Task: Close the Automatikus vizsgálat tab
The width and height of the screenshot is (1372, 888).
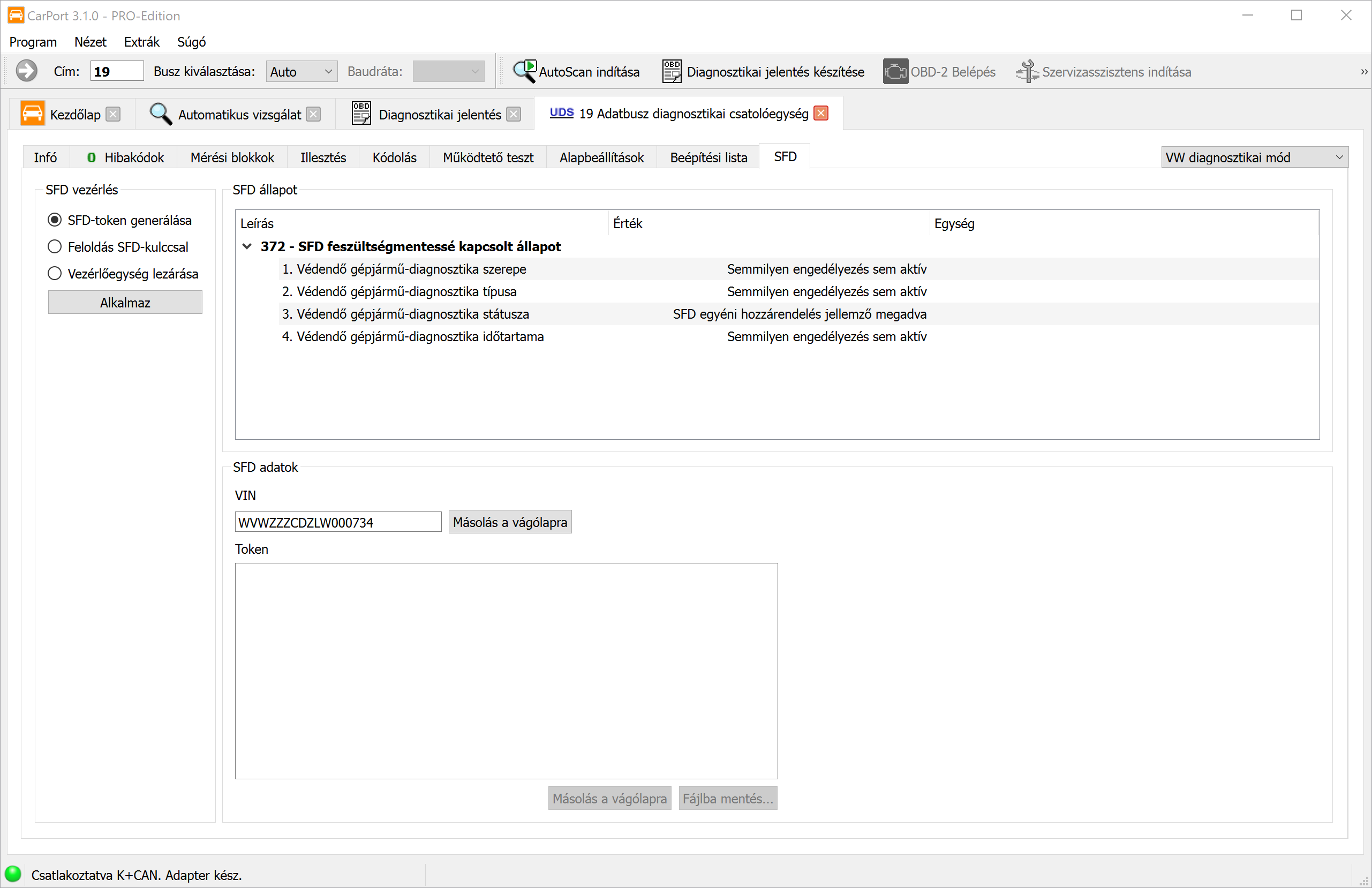Action: pos(313,114)
